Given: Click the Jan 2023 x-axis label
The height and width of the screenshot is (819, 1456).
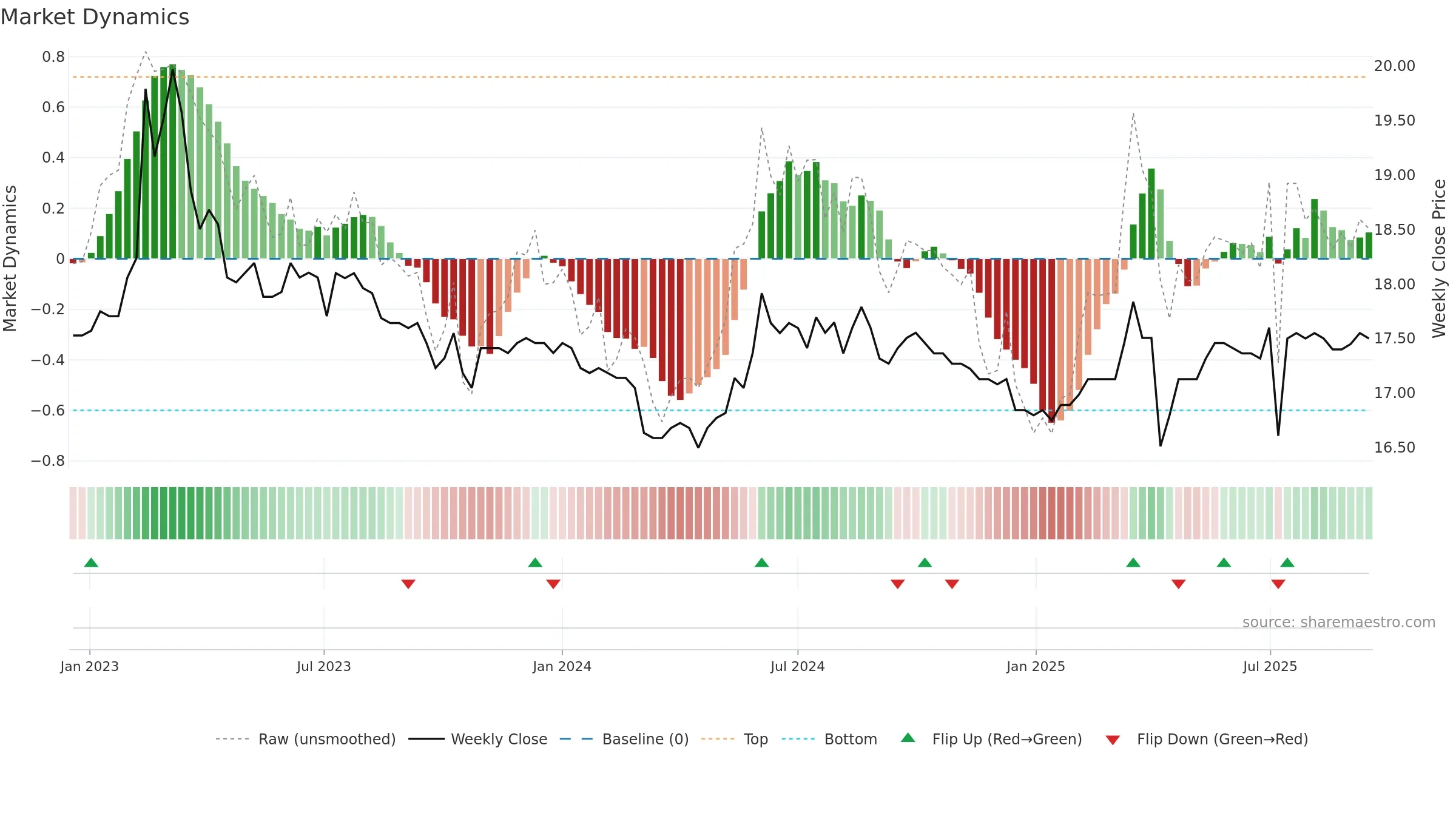Looking at the screenshot, I should 90,666.
